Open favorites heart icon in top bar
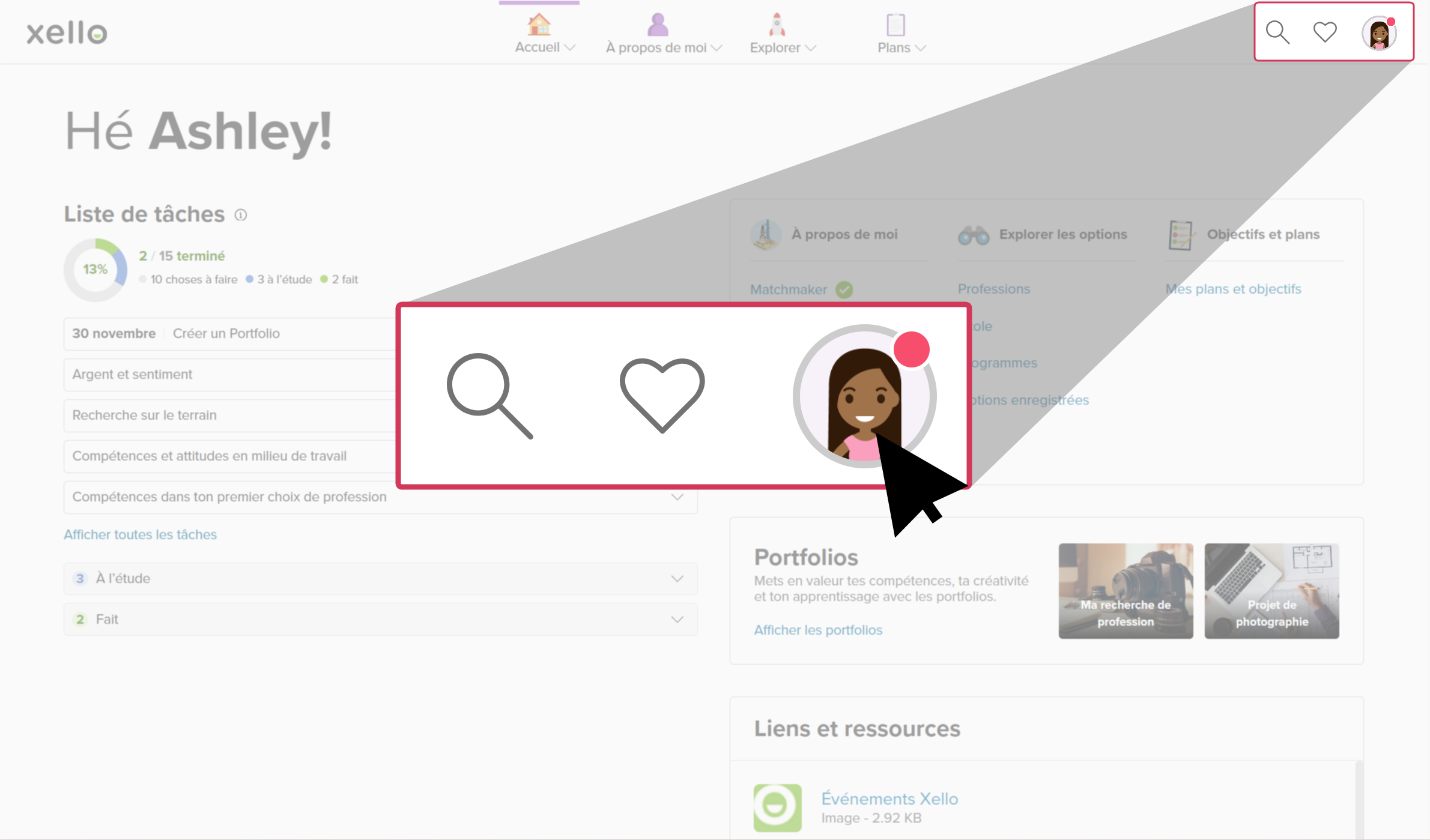Viewport: 1430px width, 840px height. (1324, 32)
